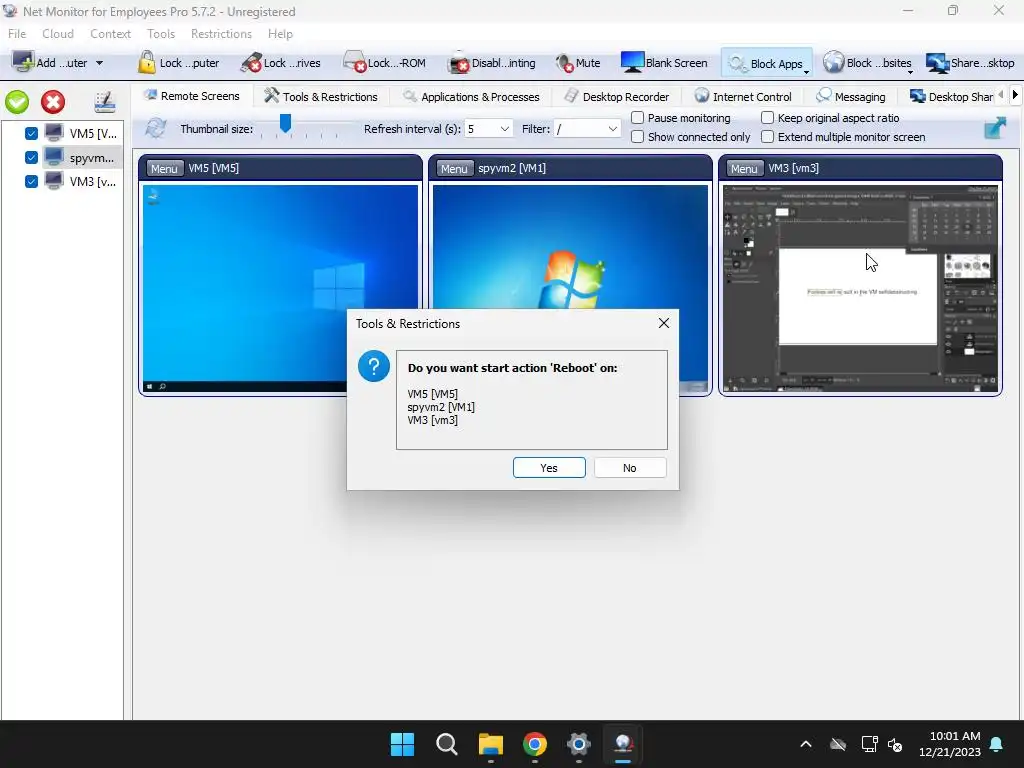Open Menu for VM5 thumbnail
The height and width of the screenshot is (768, 1024).
163,168
